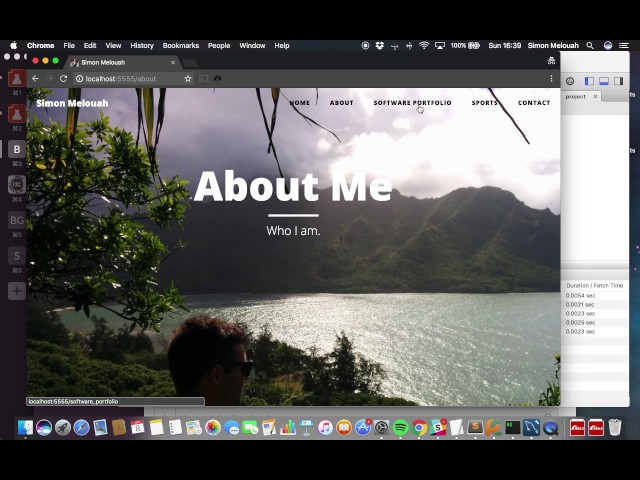The image size is (640, 480).
Task: Select the BG workspace in sidebar
Action: point(17,220)
